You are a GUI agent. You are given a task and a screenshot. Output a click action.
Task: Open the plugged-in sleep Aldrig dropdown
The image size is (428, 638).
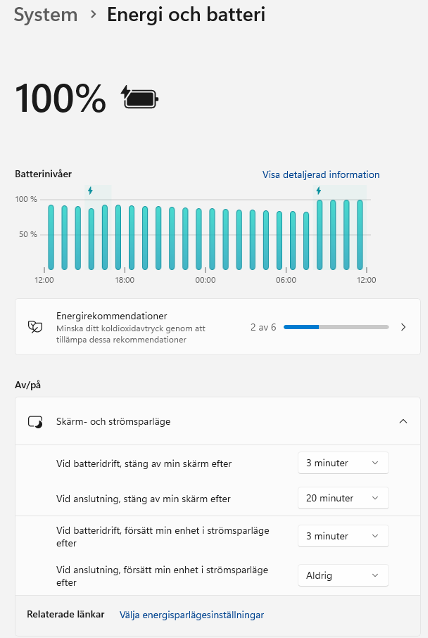tap(343, 575)
